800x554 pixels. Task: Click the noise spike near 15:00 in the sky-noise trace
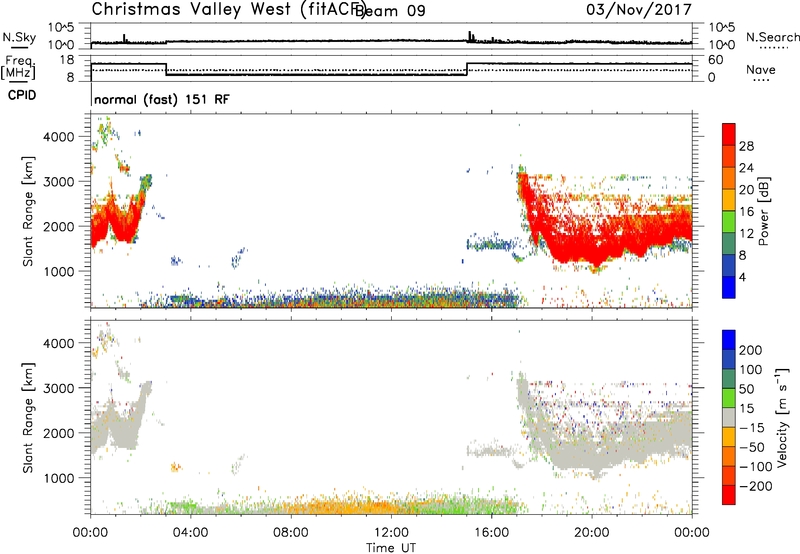click(470, 36)
